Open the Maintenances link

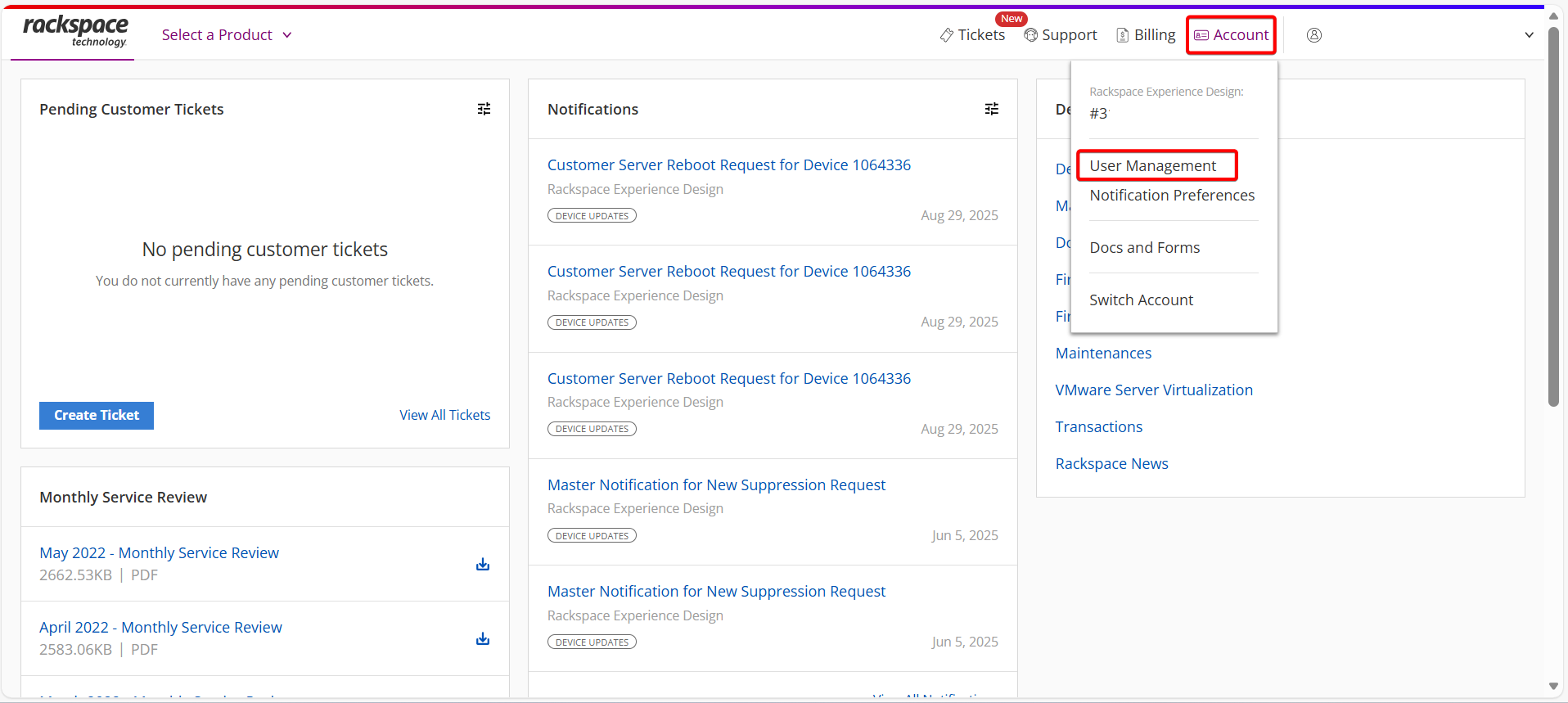(1103, 354)
